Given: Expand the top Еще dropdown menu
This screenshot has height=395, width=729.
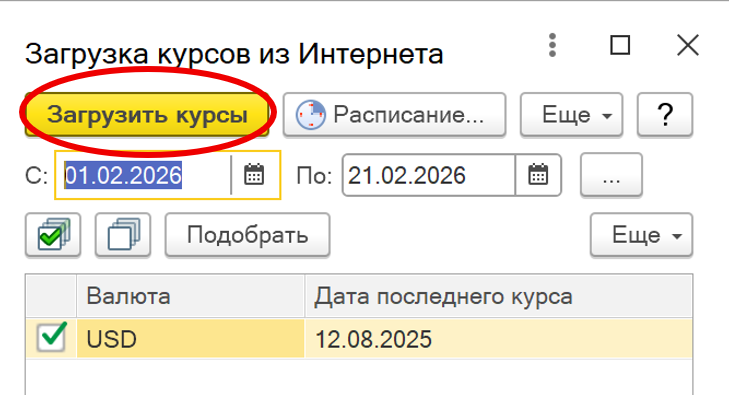Looking at the screenshot, I should point(571,115).
